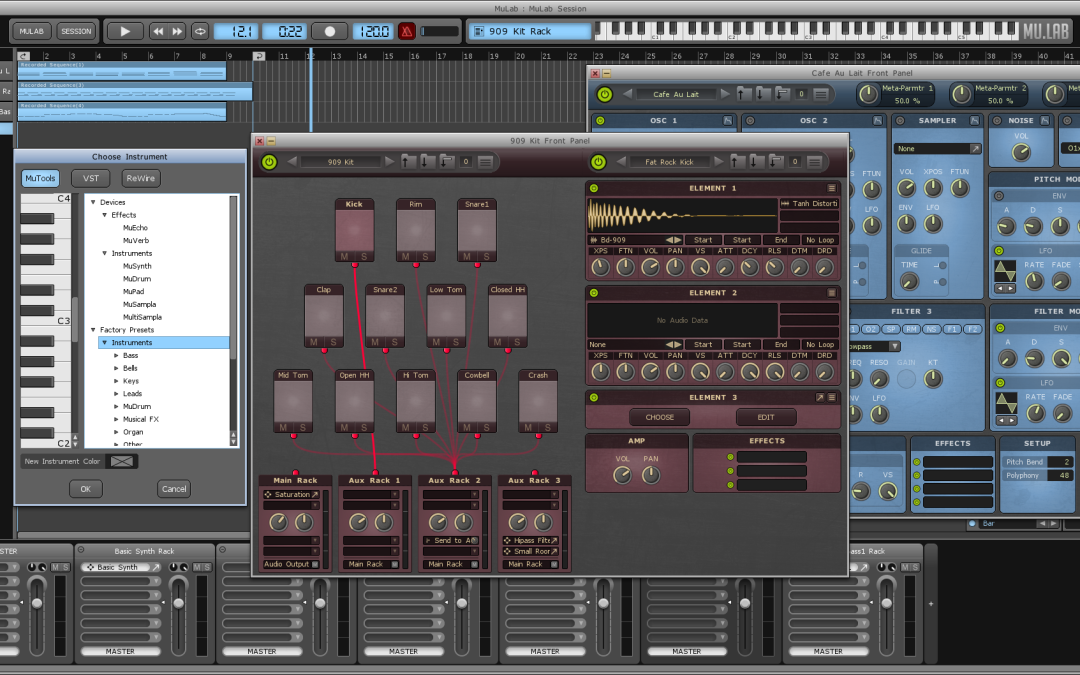Toggle the loop playback button
This screenshot has width=1080, height=675.
tap(200, 31)
